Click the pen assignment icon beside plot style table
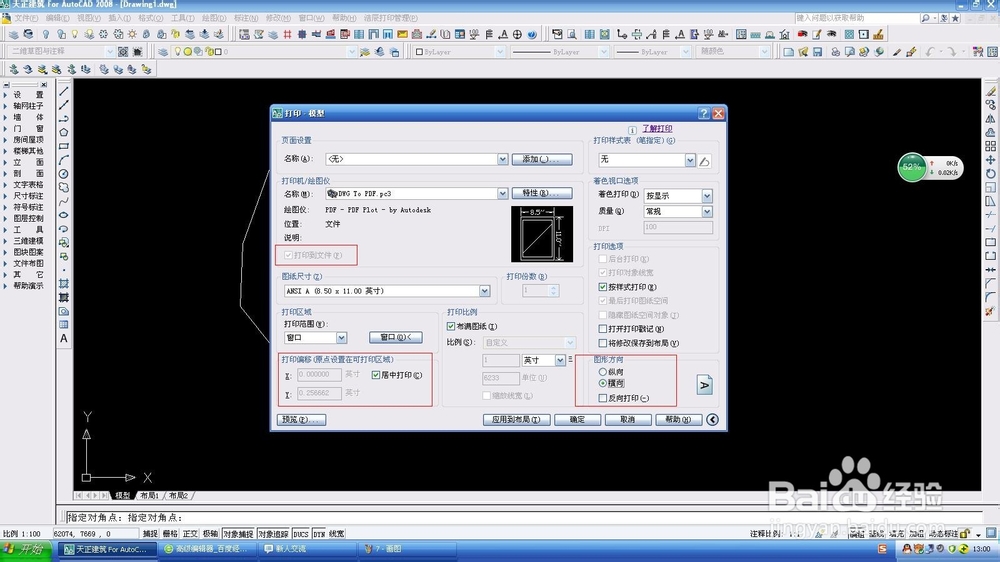 point(704,161)
